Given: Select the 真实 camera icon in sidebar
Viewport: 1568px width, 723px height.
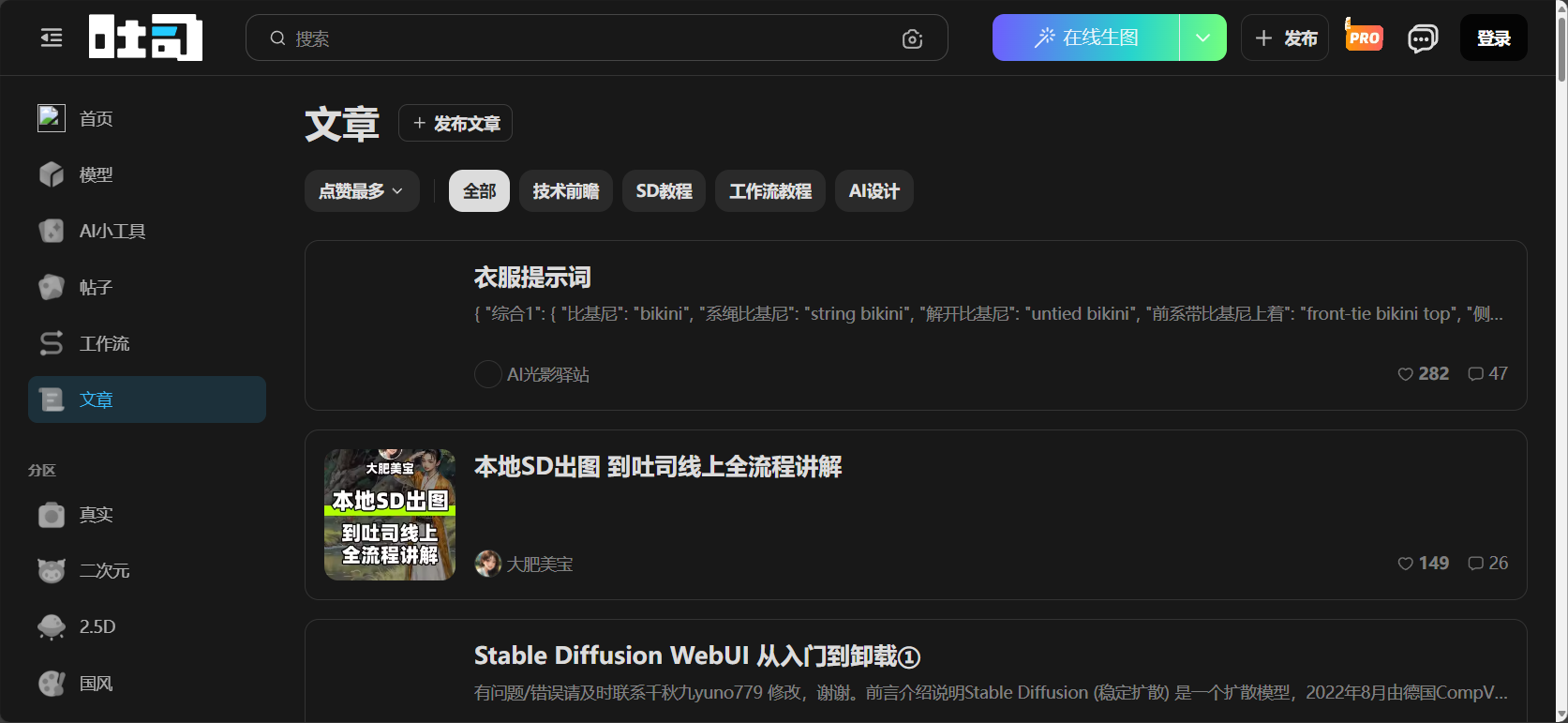Looking at the screenshot, I should click(x=52, y=515).
